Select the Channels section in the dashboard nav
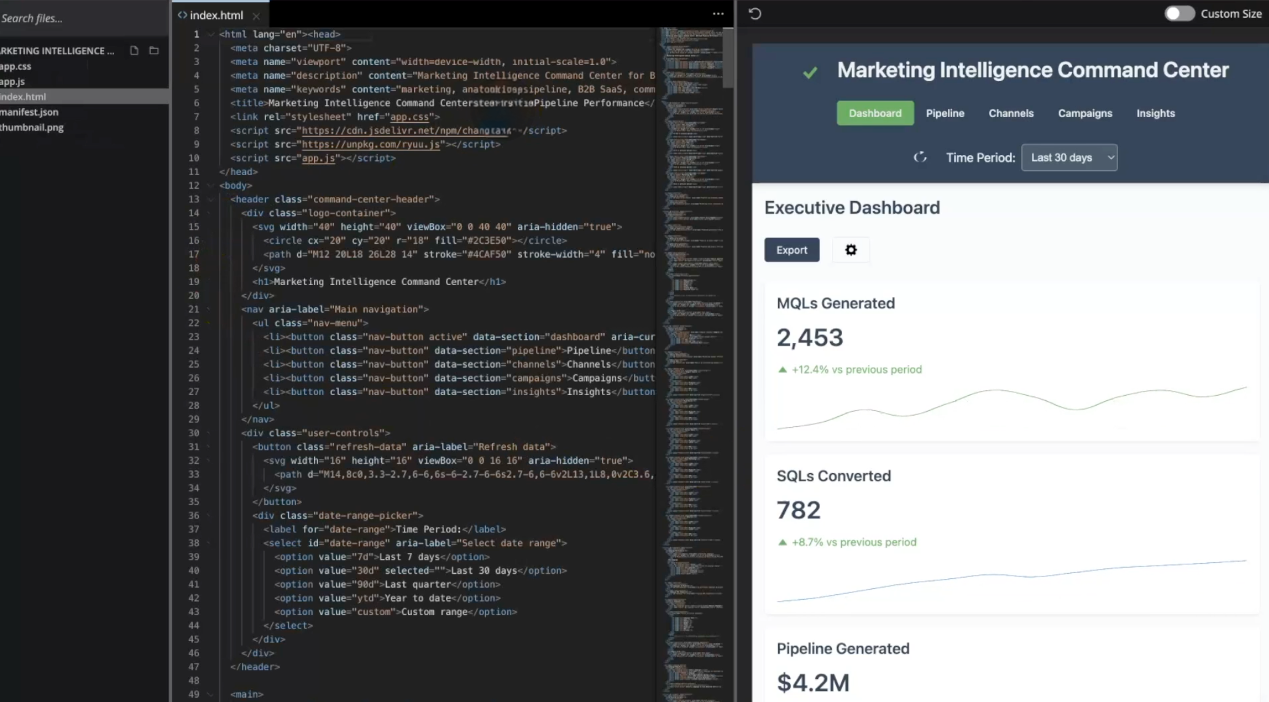The height and width of the screenshot is (702, 1269). pyautogui.click(x=1010, y=113)
